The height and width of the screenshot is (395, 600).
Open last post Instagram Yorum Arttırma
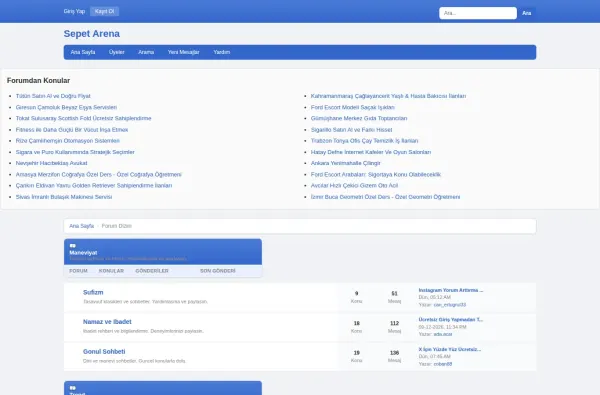pyautogui.click(x=451, y=290)
